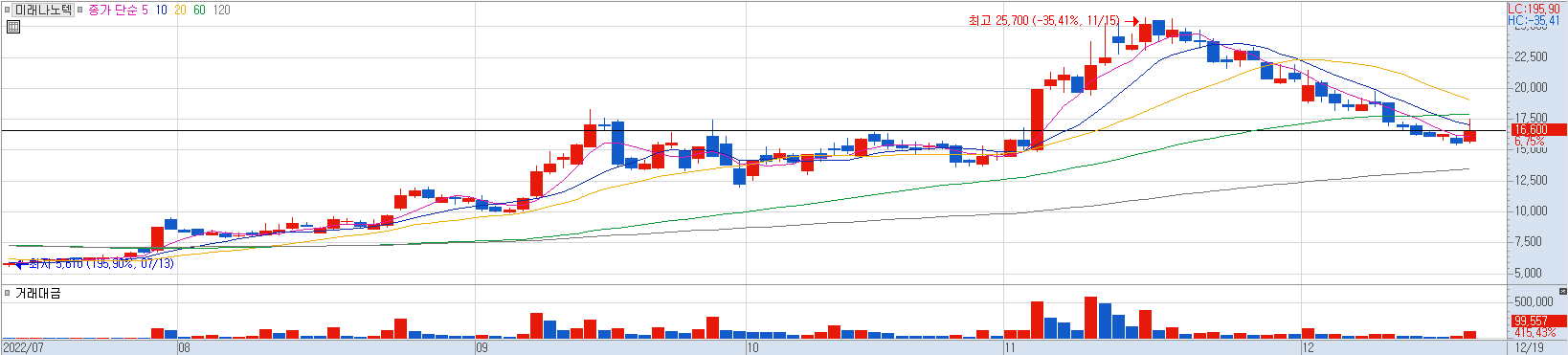
Task: Select the blue 10 moving average label
Action: 161,10
